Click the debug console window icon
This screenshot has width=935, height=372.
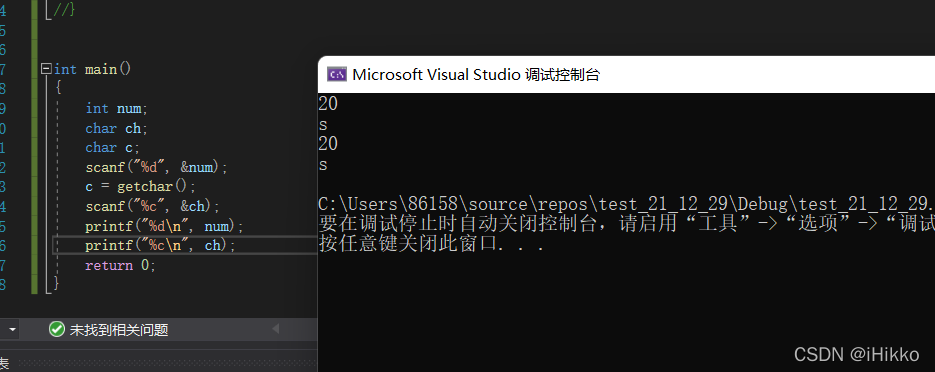[337, 75]
